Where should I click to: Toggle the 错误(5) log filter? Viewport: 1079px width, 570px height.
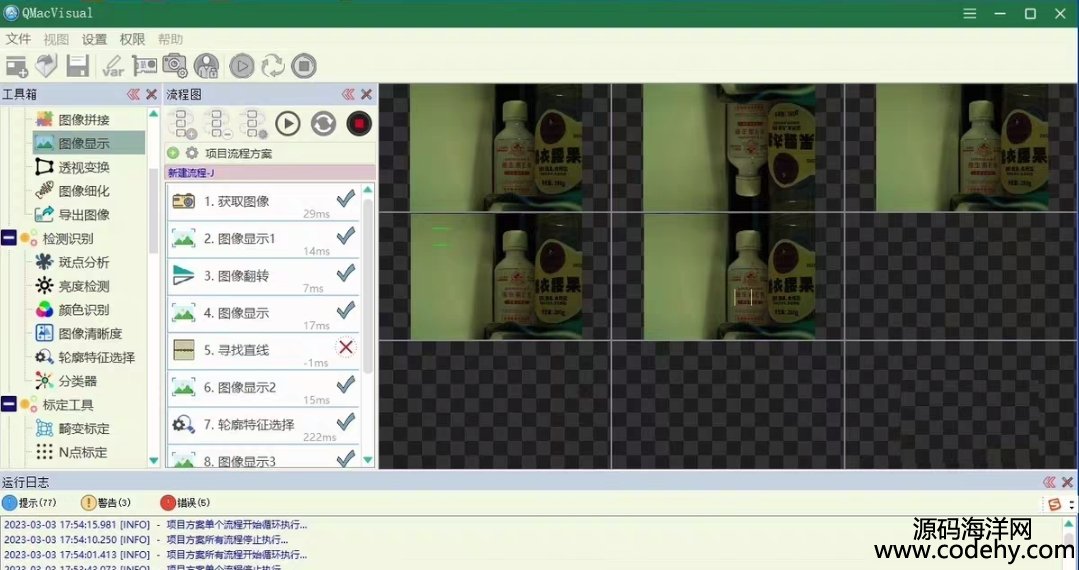click(185, 503)
